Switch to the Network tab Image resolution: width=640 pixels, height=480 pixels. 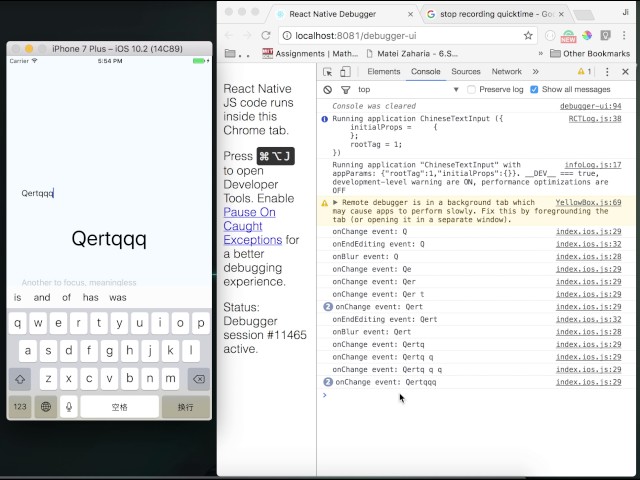tap(507, 71)
